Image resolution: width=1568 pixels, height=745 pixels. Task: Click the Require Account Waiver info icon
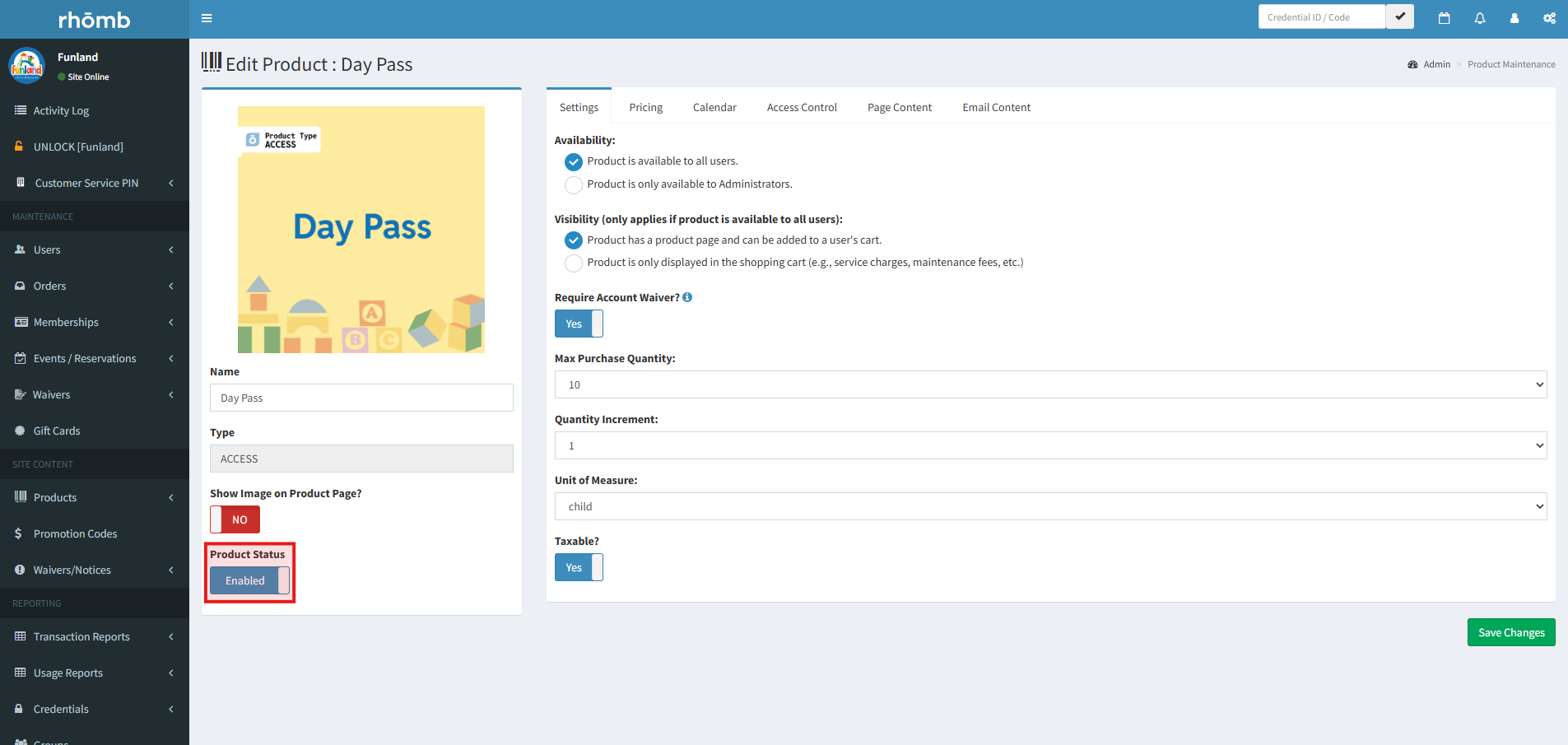coord(687,297)
